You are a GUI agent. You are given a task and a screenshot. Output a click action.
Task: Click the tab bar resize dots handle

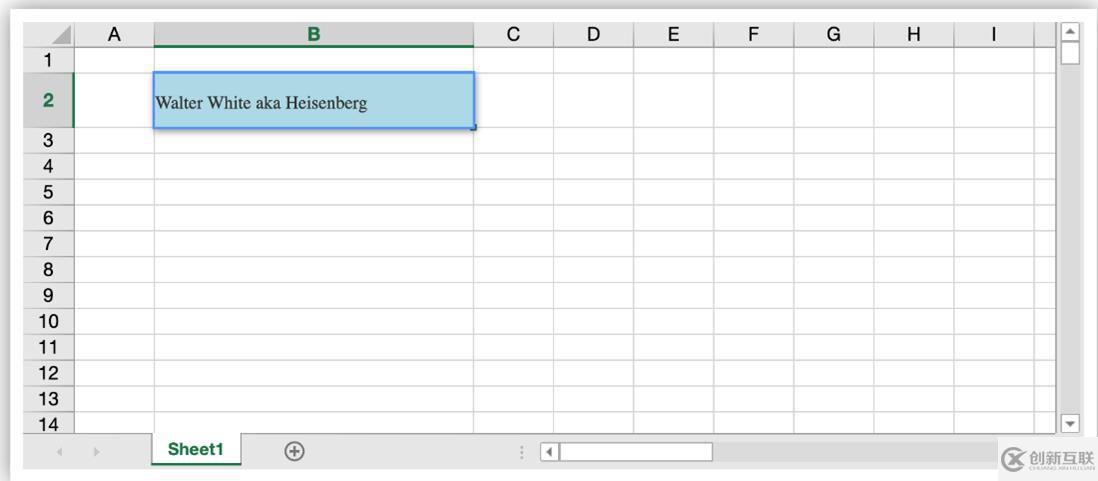[521, 452]
